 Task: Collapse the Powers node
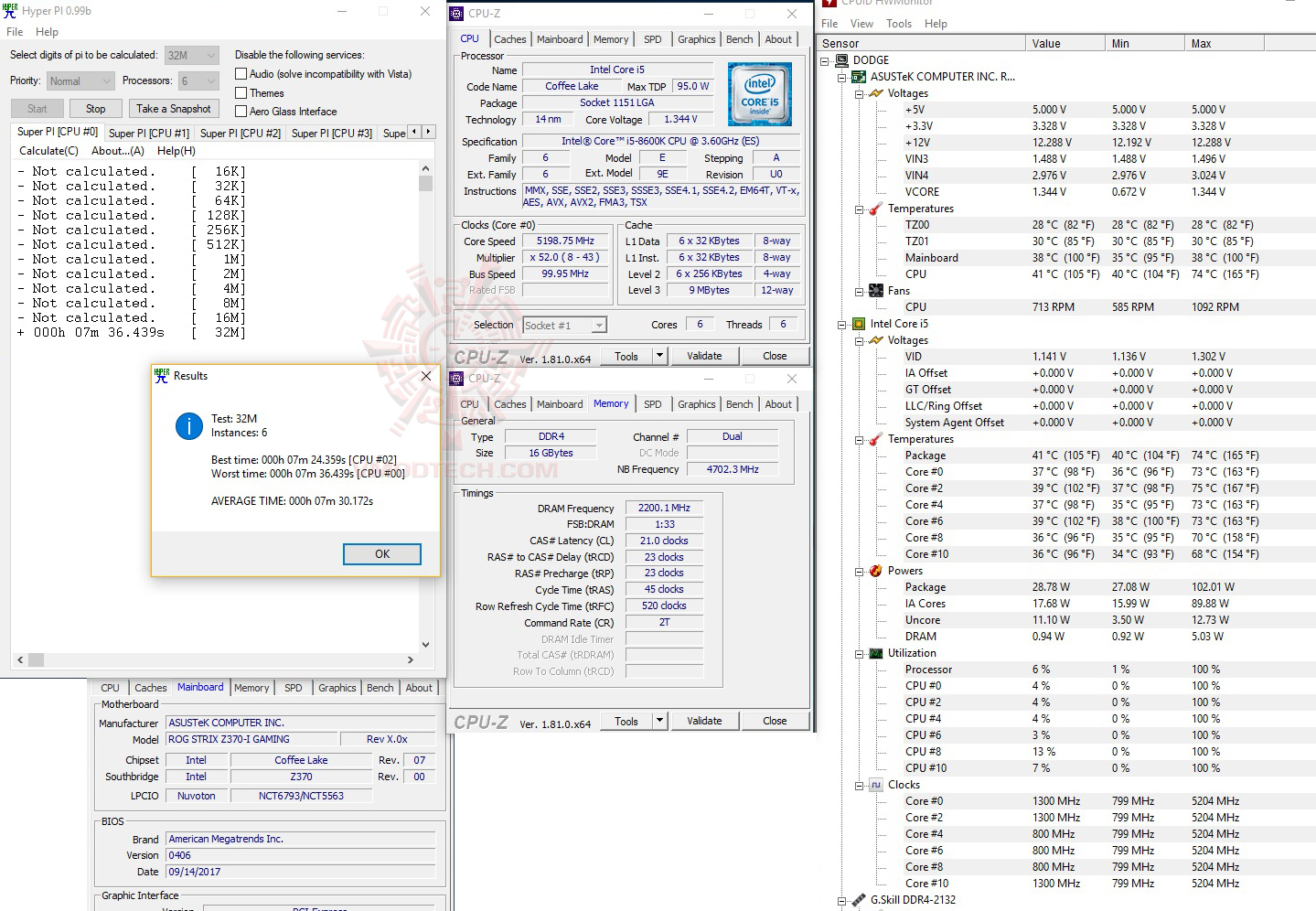click(860, 572)
